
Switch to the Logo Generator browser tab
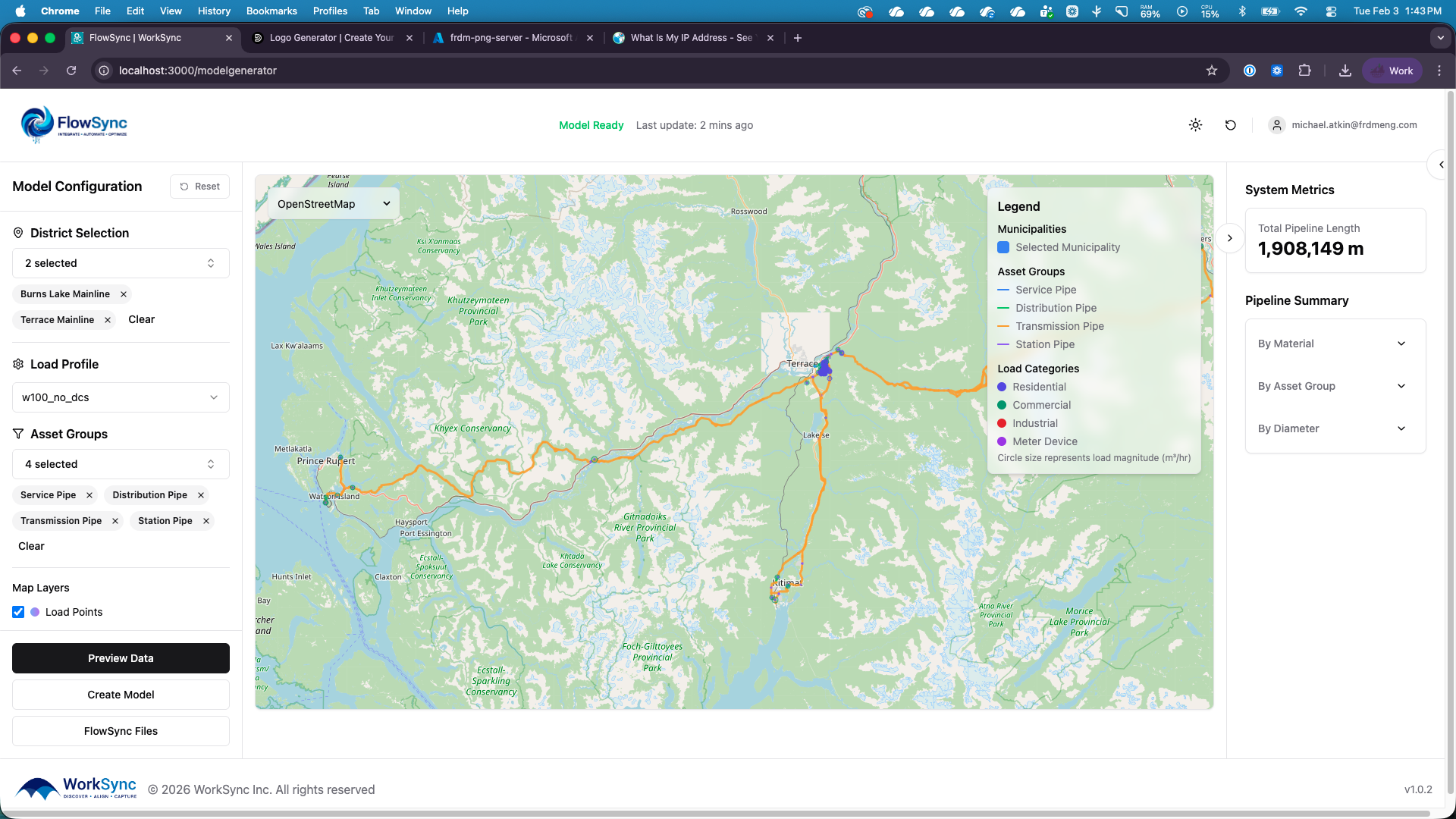pyautogui.click(x=331, y=38)
